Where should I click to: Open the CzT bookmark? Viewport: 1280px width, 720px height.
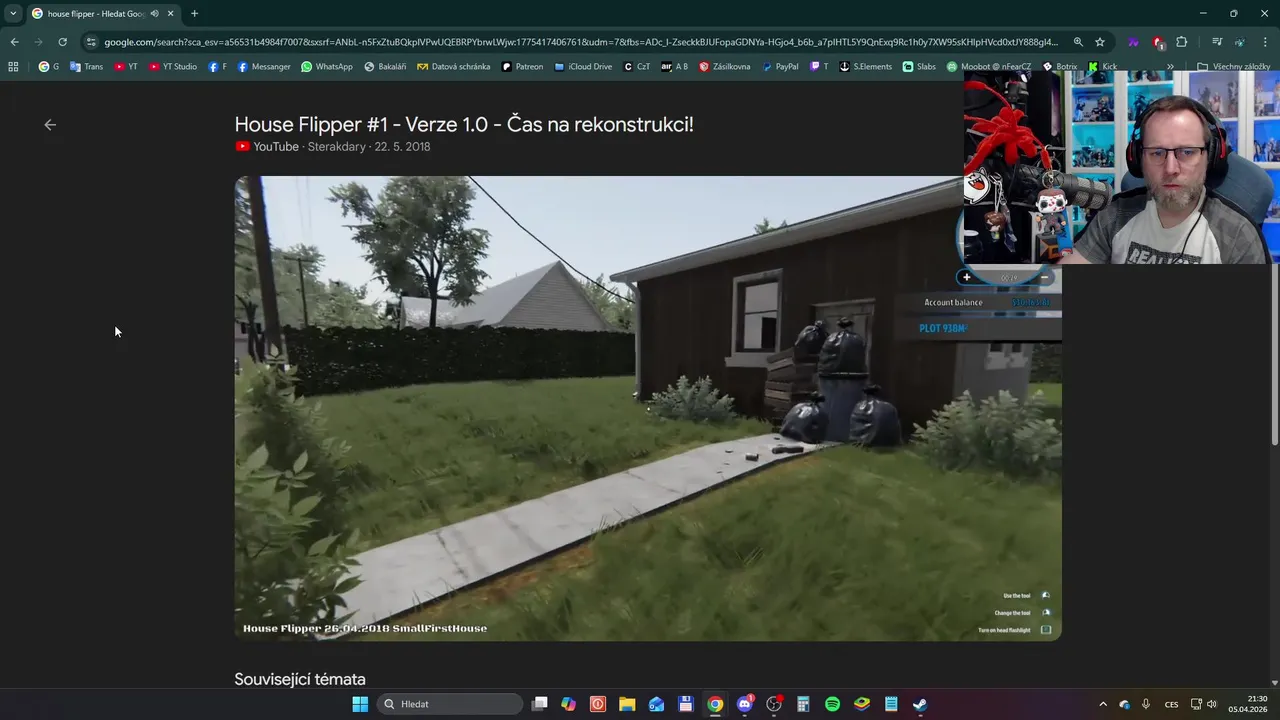[637, 67]
